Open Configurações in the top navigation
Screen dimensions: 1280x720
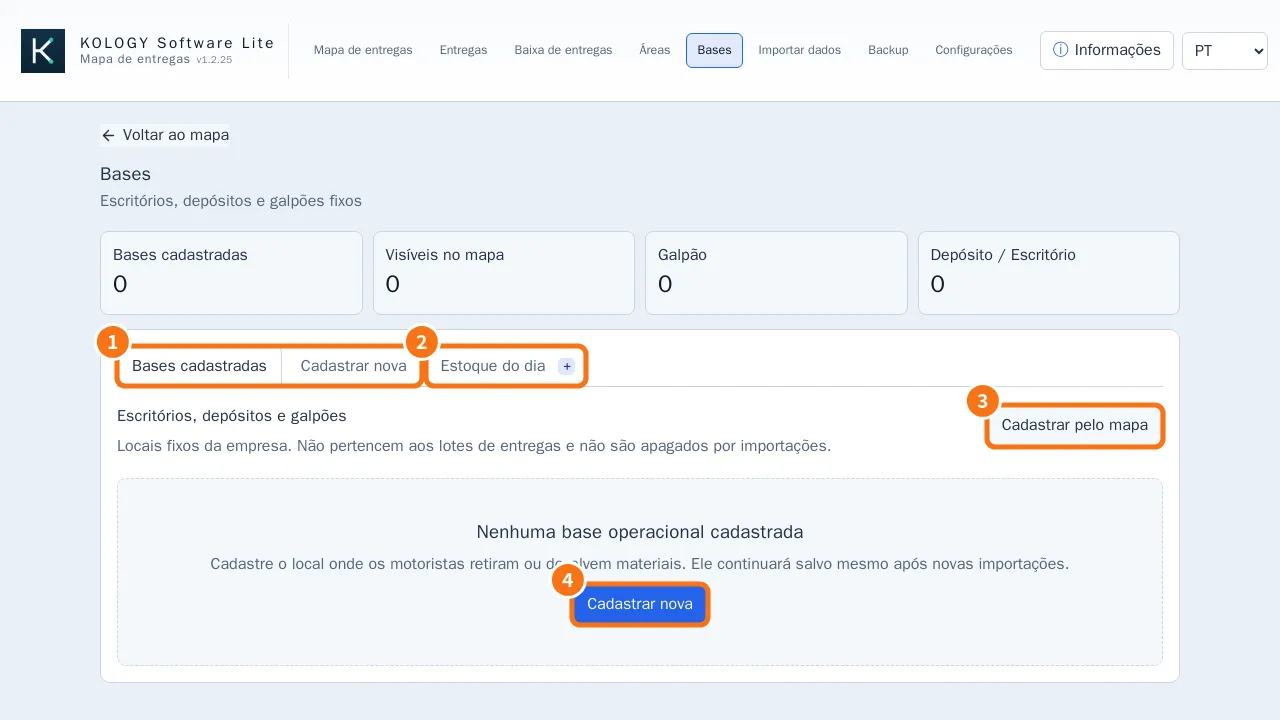(x=974, y=50)
